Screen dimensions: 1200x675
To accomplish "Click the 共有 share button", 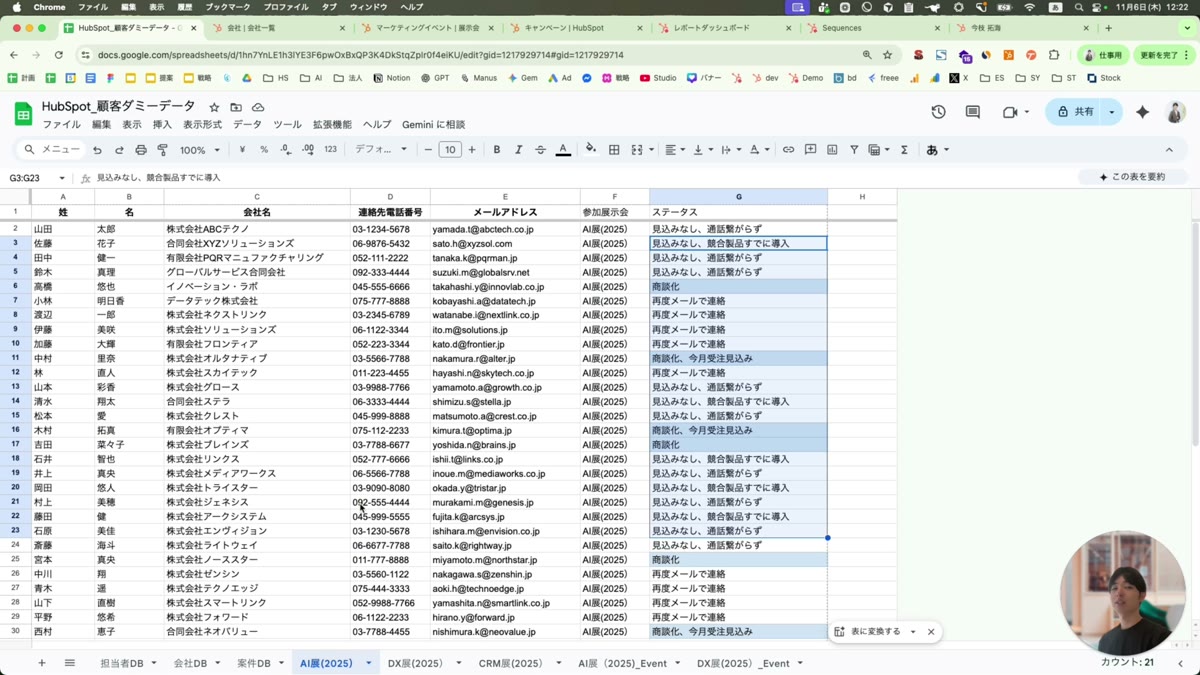I will point(1075,112).
